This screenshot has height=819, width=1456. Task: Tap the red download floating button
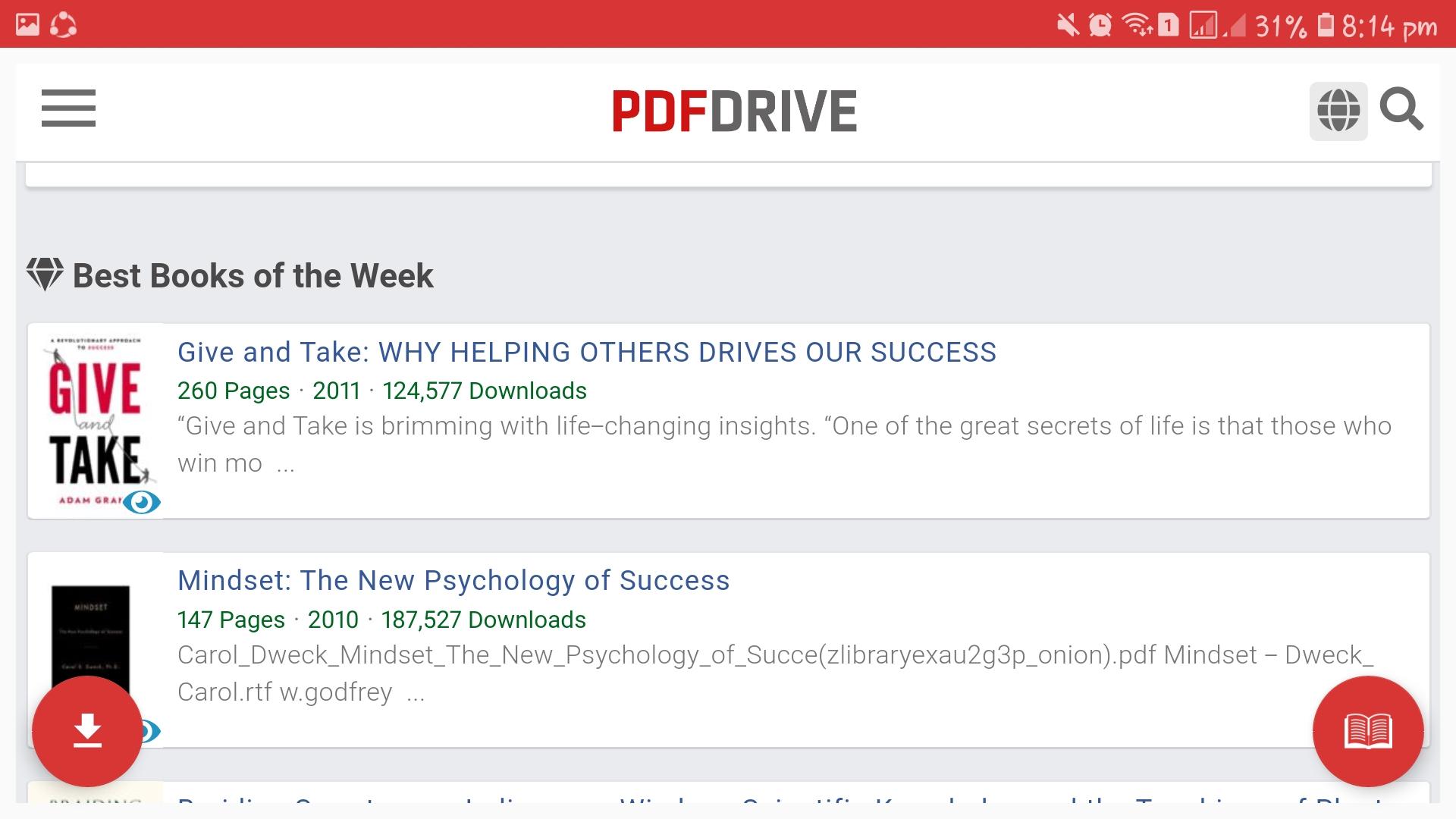[87, 731]
